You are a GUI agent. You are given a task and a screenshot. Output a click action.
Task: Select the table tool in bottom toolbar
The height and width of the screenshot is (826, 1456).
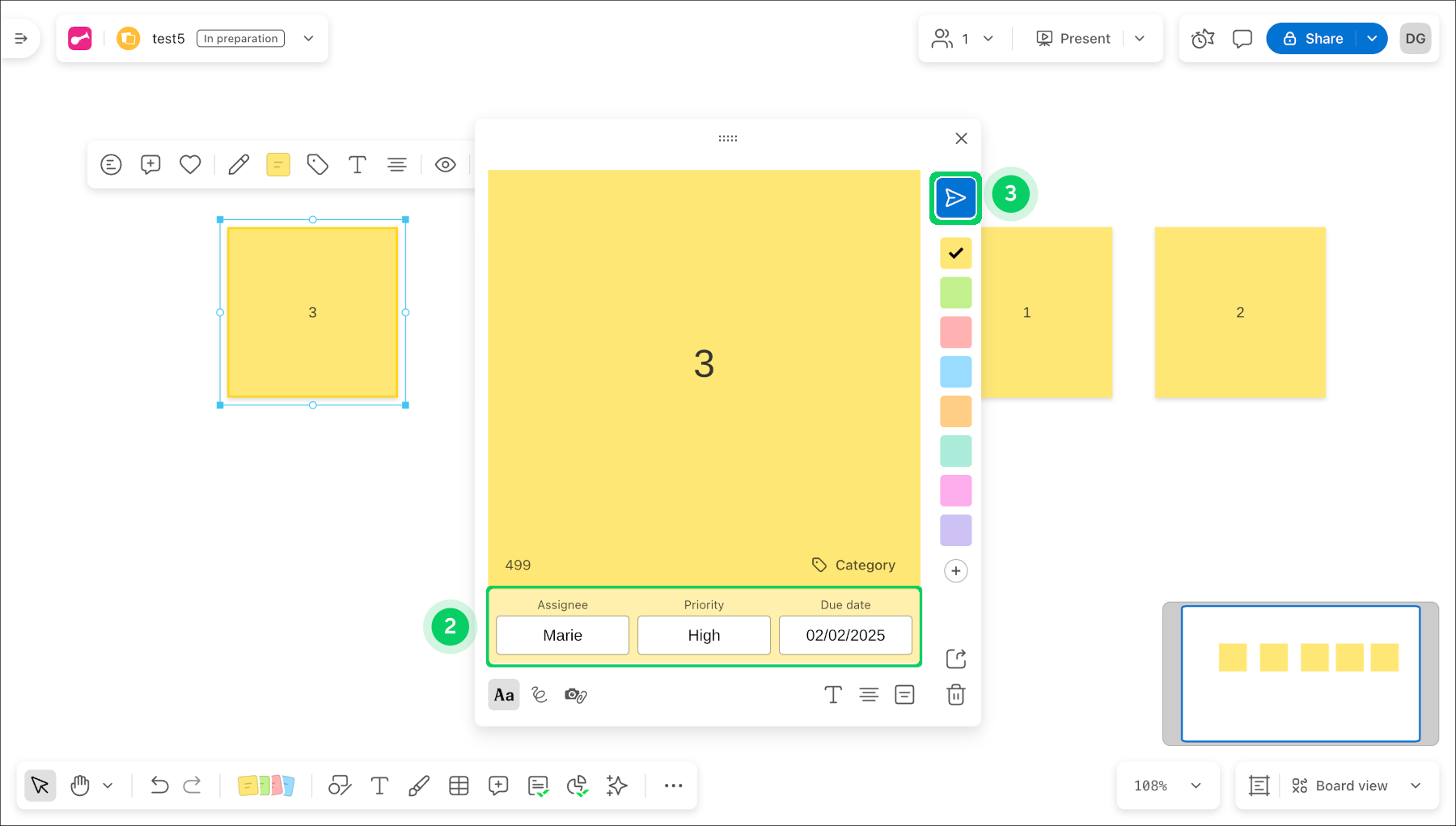pos(459,786)
